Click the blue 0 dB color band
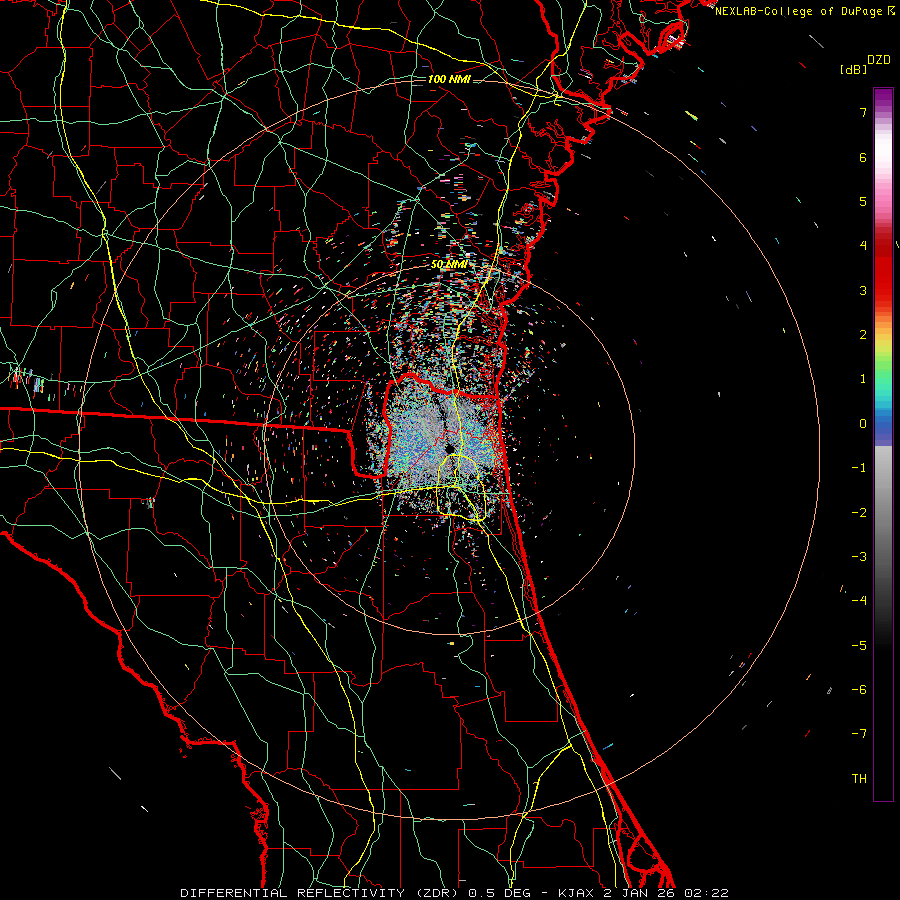Image resolution: width=900 pixels, height=900 pixels. (x=883, y=426)
